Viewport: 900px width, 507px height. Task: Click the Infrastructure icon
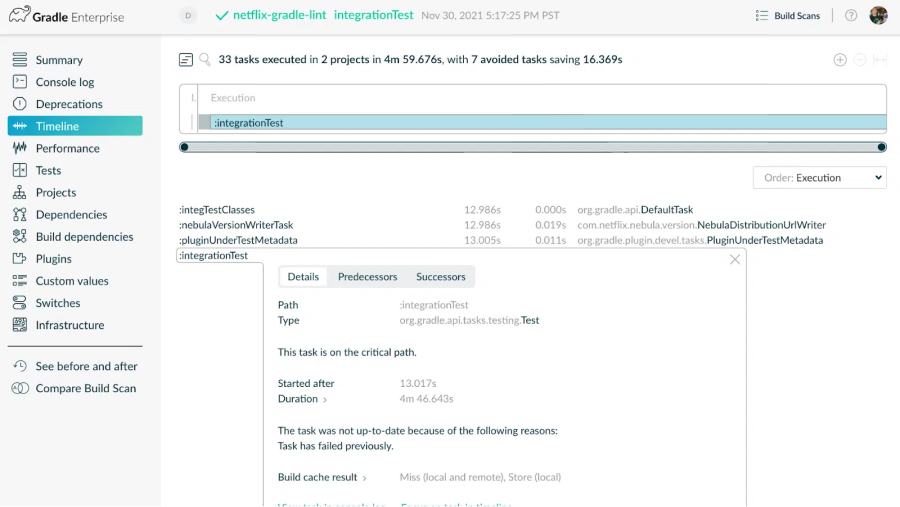pyautogui.click(x=20, y=325)
